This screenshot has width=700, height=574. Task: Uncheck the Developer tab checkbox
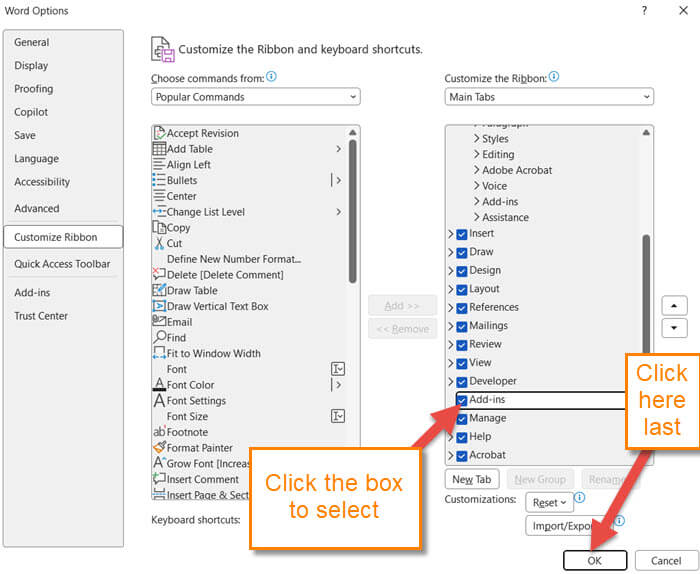click(x=462, y=381)
